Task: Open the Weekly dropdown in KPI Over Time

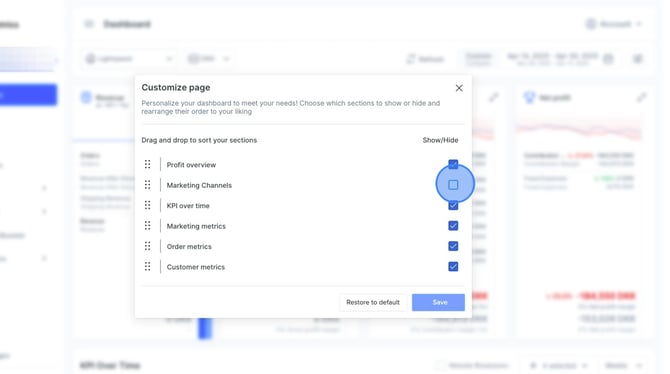Action: pos(624,365)
